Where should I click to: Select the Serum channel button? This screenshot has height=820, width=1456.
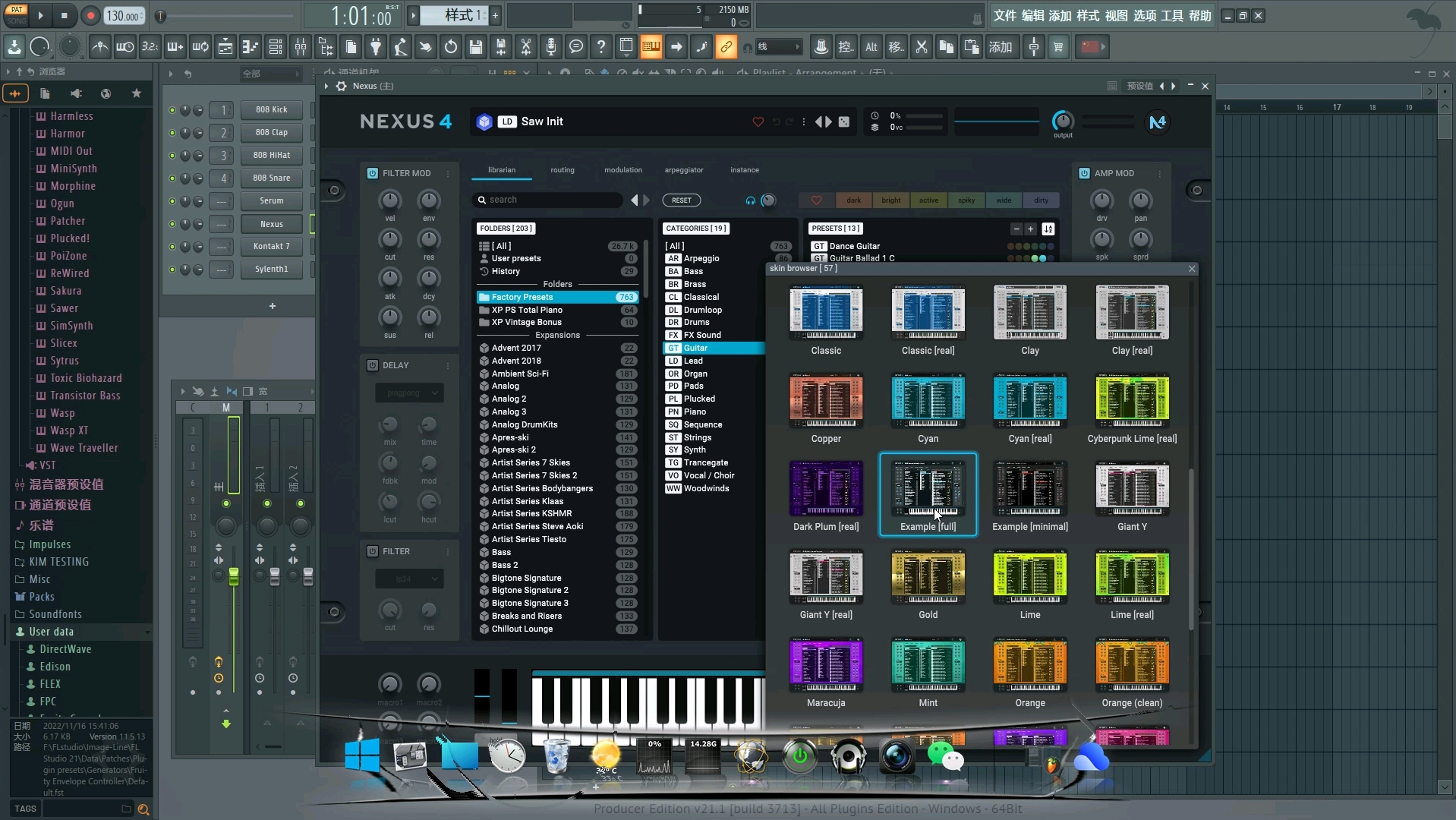pos(271,201)
